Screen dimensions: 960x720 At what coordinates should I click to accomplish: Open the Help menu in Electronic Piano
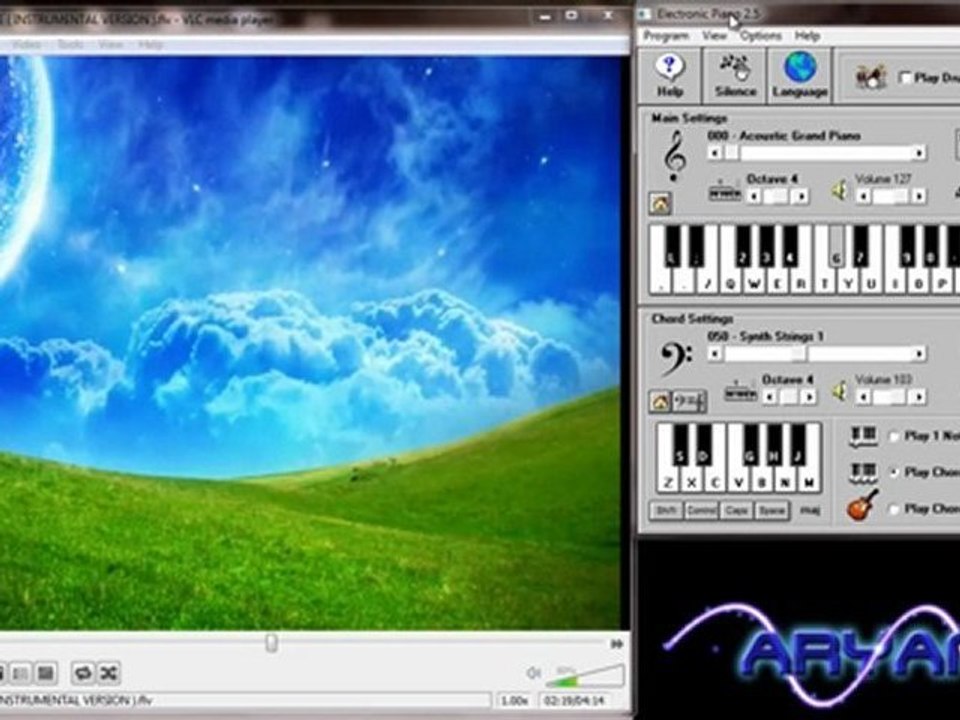click(807, 36)
